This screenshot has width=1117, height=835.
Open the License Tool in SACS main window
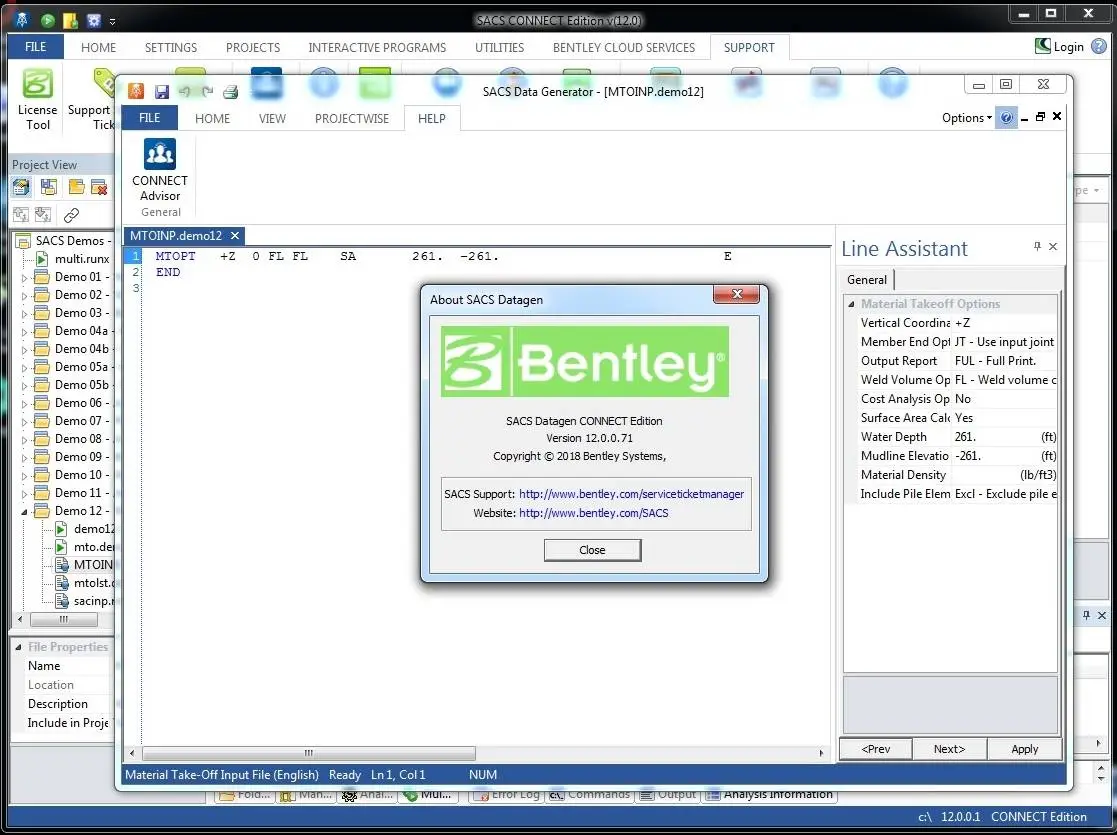37,98
